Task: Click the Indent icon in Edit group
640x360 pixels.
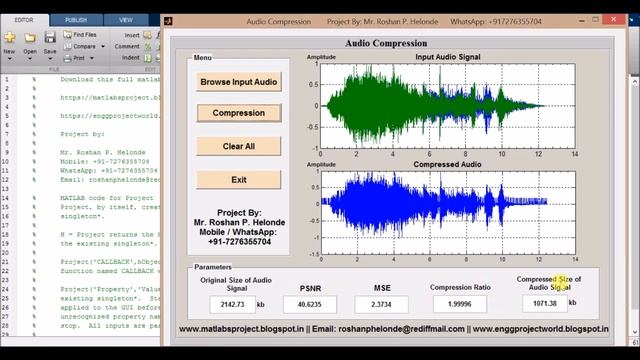Action: (x=147, y=58)
